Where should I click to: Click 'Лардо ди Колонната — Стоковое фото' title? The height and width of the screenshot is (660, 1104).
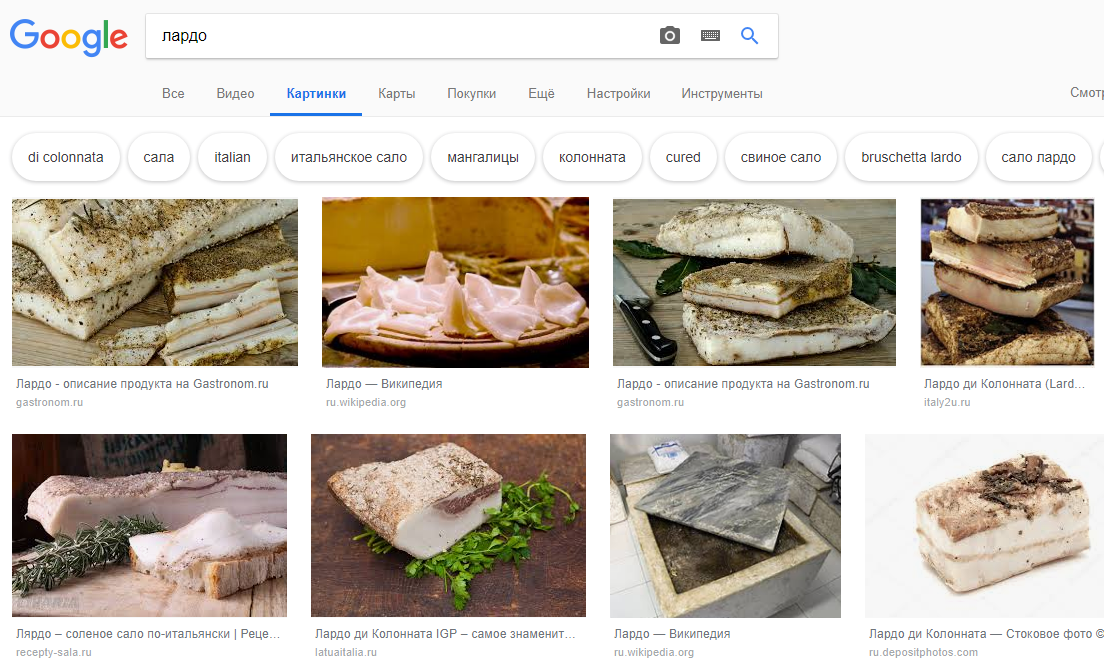click(x=986, y=634)
